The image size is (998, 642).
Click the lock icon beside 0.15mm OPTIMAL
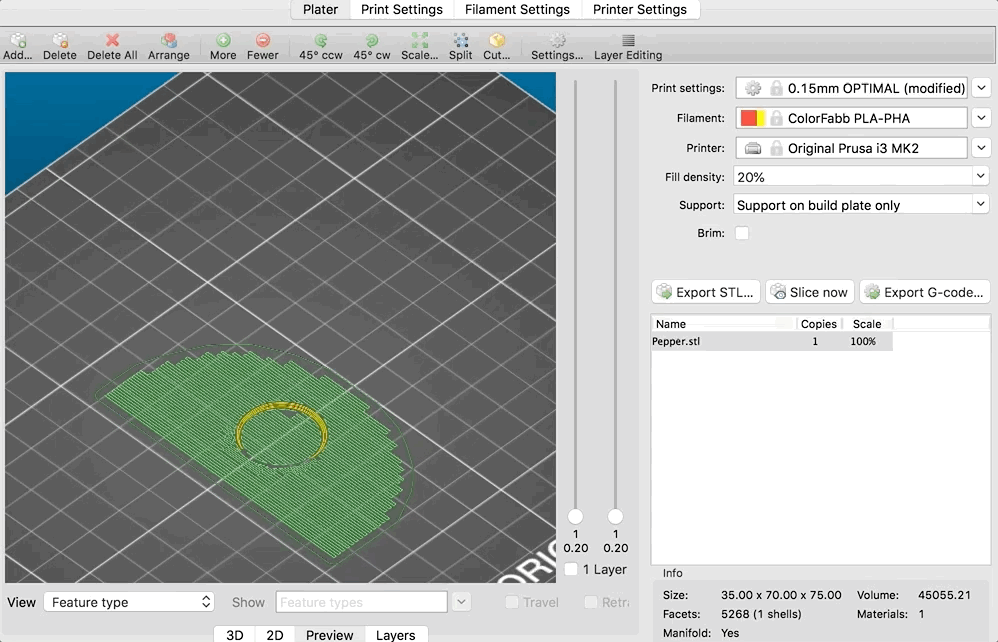(776, 88)
